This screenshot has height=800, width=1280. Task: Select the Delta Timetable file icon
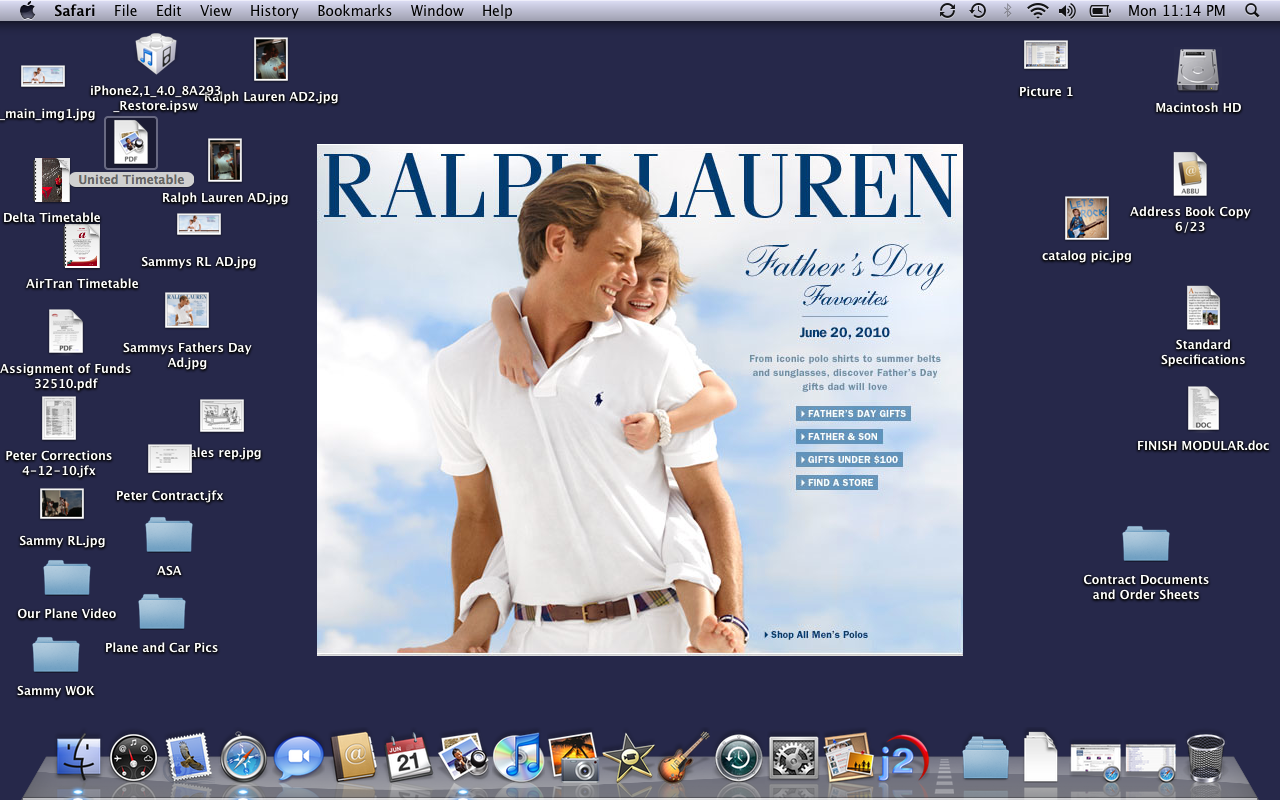pyautogui.click(x=52, y=180)
